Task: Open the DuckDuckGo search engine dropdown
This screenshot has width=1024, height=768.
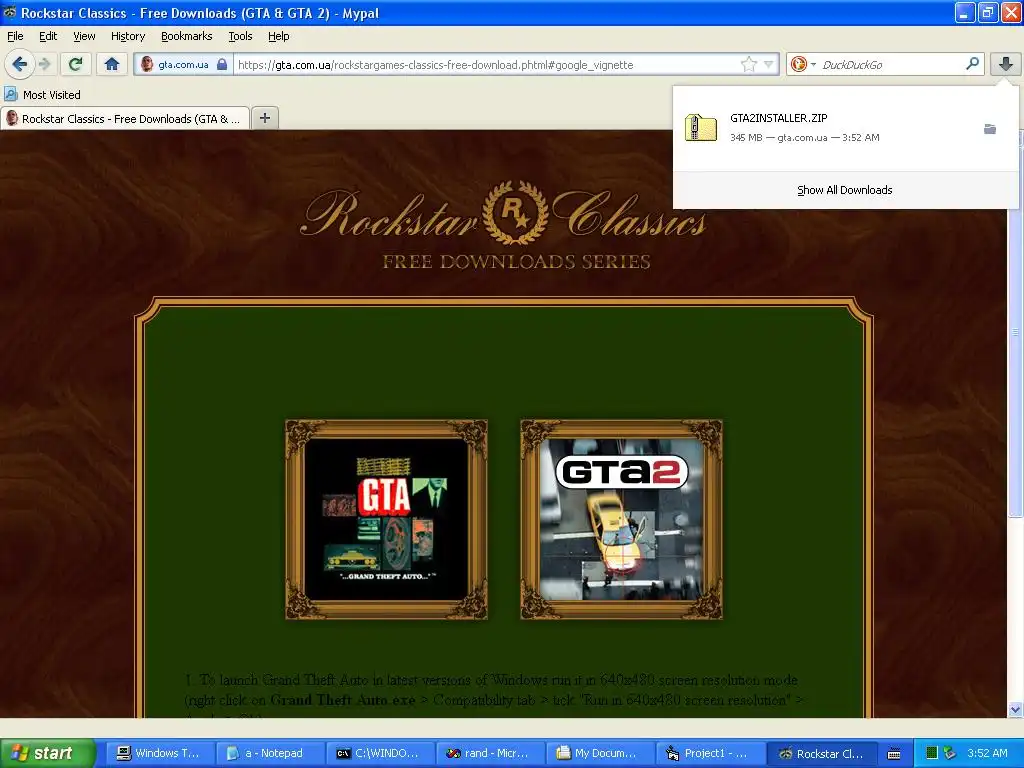Action: (x=803, y=64)
